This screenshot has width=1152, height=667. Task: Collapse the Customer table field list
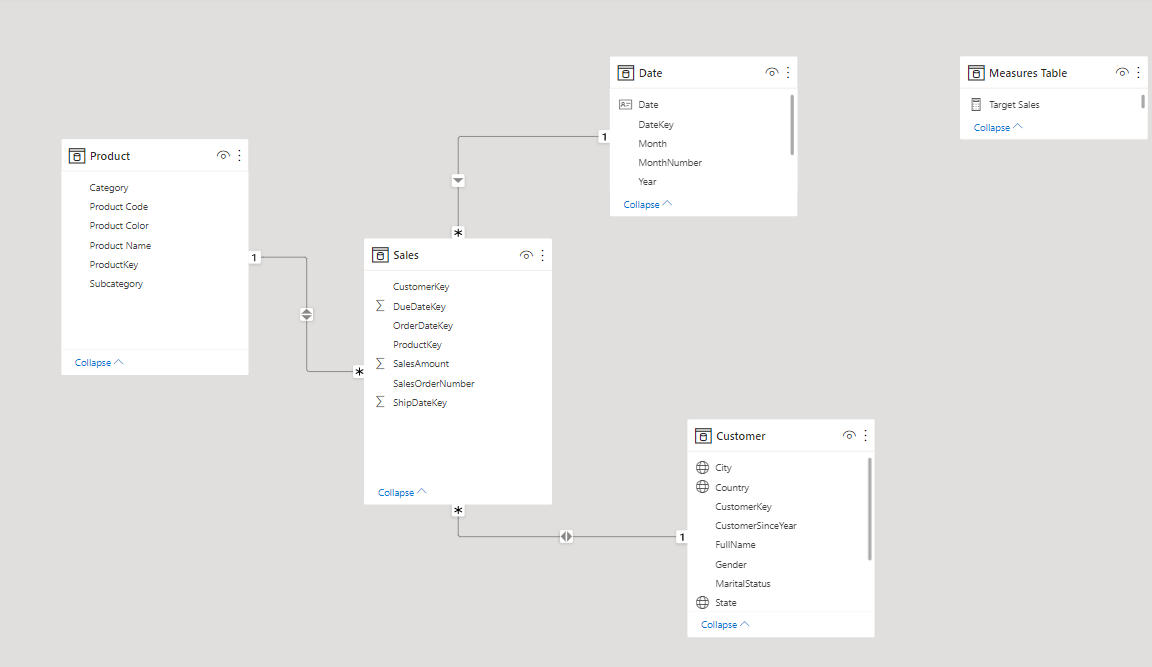(725, 624)
